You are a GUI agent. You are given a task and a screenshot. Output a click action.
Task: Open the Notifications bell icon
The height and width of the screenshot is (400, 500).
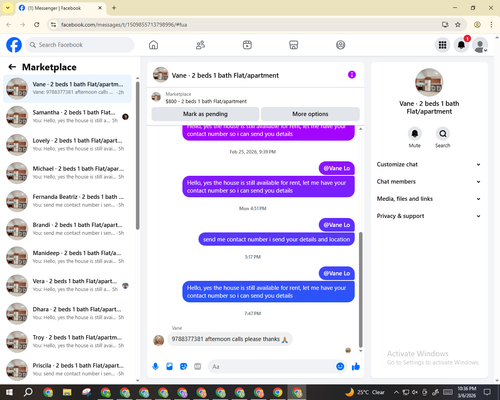tap(461, 45)
